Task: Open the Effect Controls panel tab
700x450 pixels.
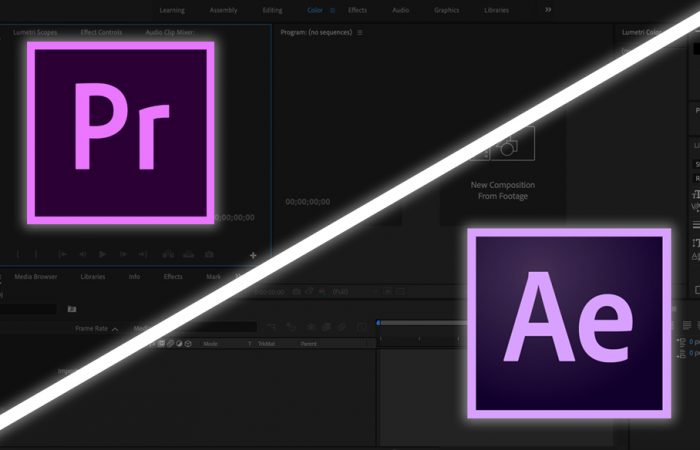Action: 101,32
